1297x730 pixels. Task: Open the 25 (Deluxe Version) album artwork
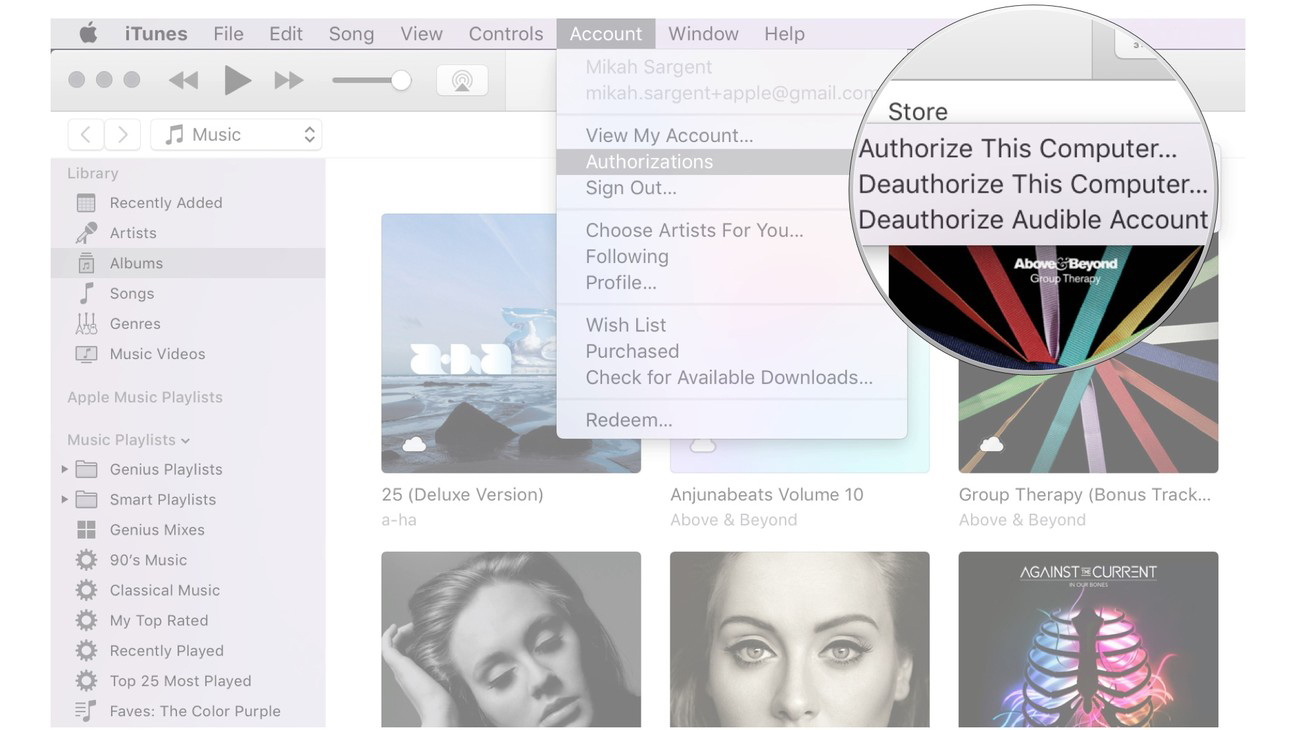511,343
